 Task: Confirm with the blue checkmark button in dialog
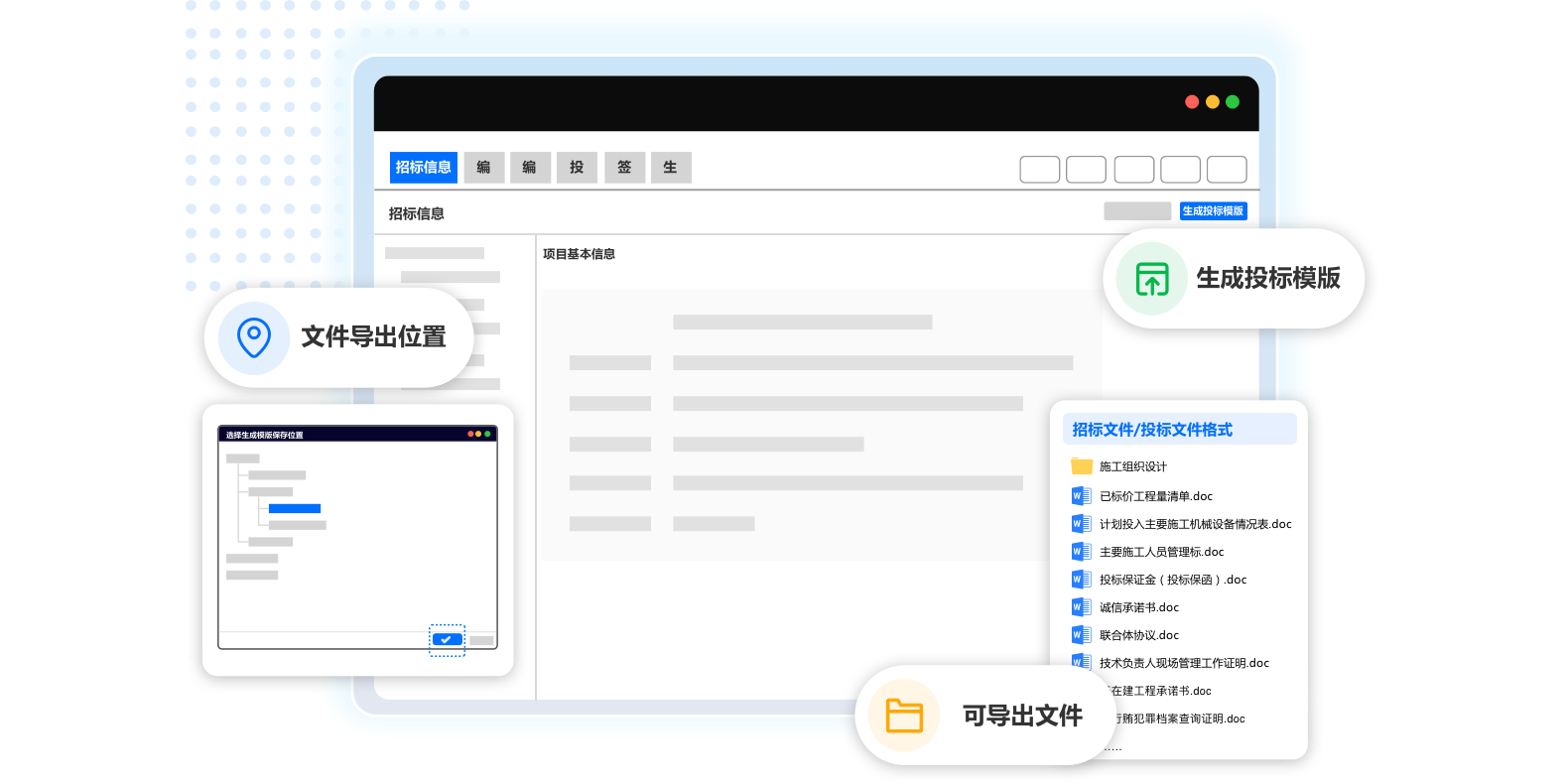click(447, 640)
